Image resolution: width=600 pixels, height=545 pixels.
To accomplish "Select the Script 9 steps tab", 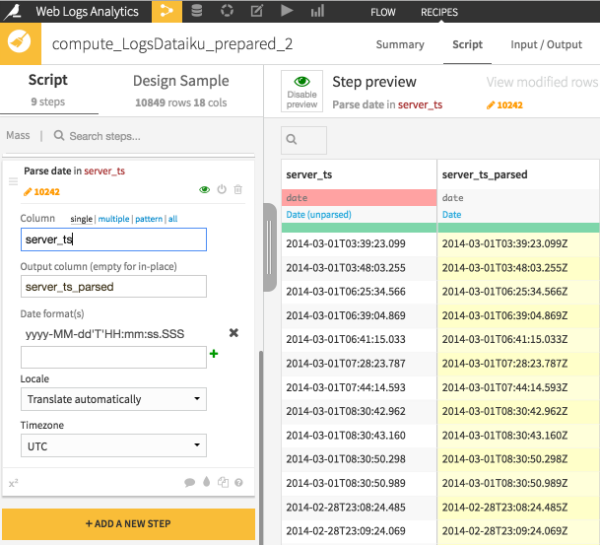I will pos(48,90).
